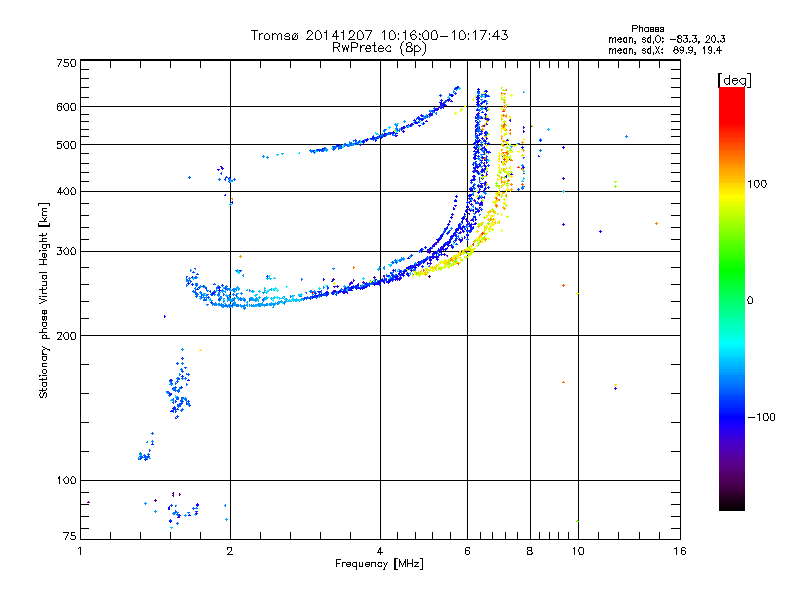Click the y-axis tick label '750'
Screen dimensions: 800x600
click(x=66, y=63)
